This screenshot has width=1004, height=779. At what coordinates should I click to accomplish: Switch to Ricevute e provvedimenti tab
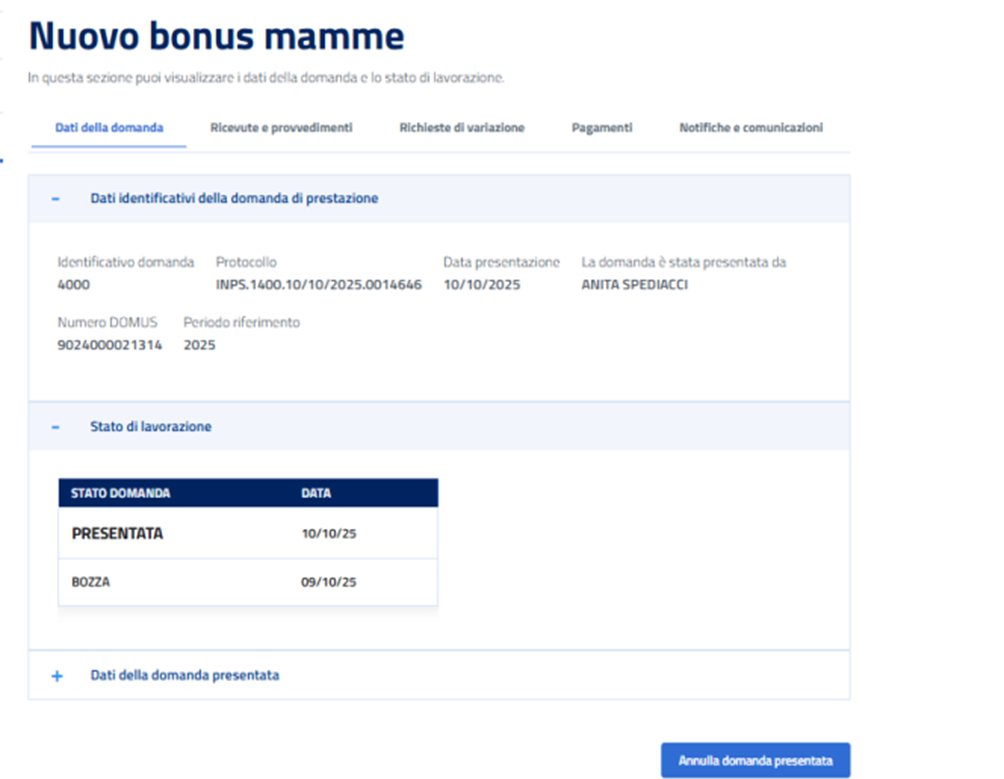tap(281, 128)
